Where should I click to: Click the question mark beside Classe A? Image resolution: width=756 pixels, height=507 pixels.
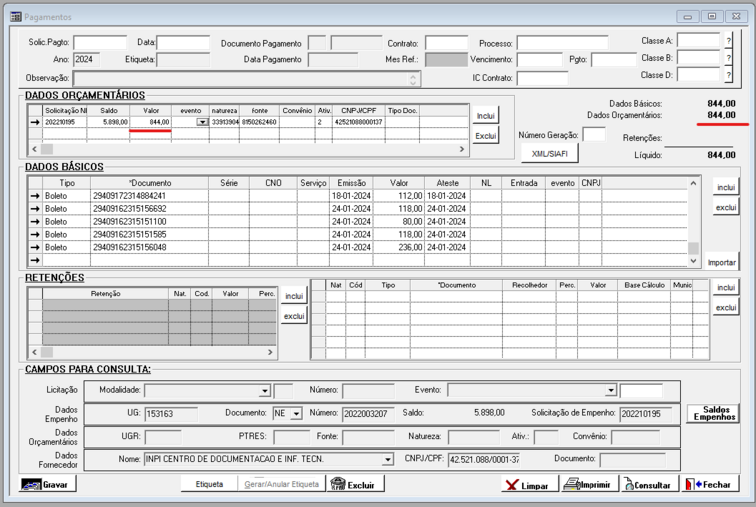(728, 41)
